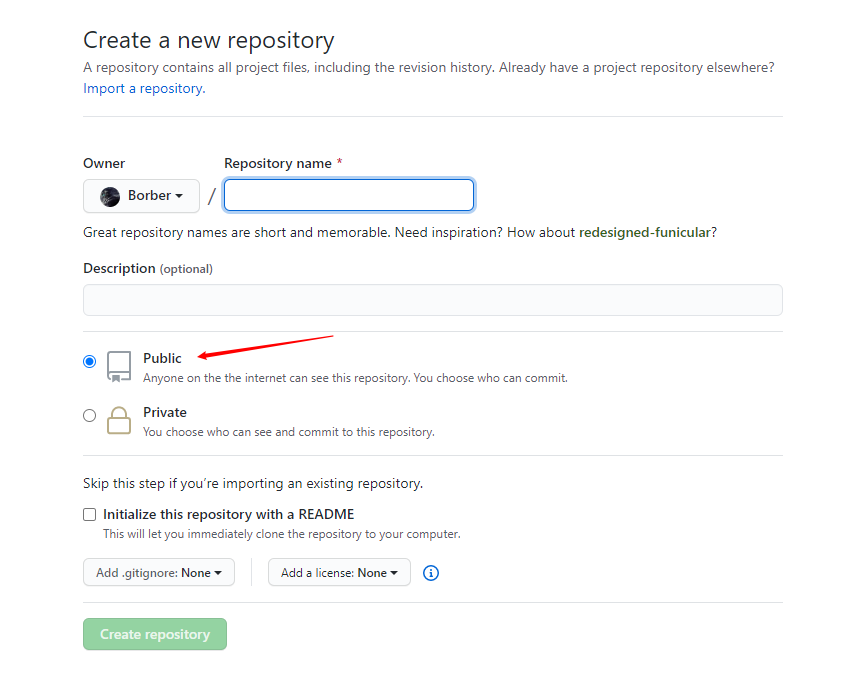Select the Private radio button
Viewport: 850px width, 680px height.
coord(90,415)
